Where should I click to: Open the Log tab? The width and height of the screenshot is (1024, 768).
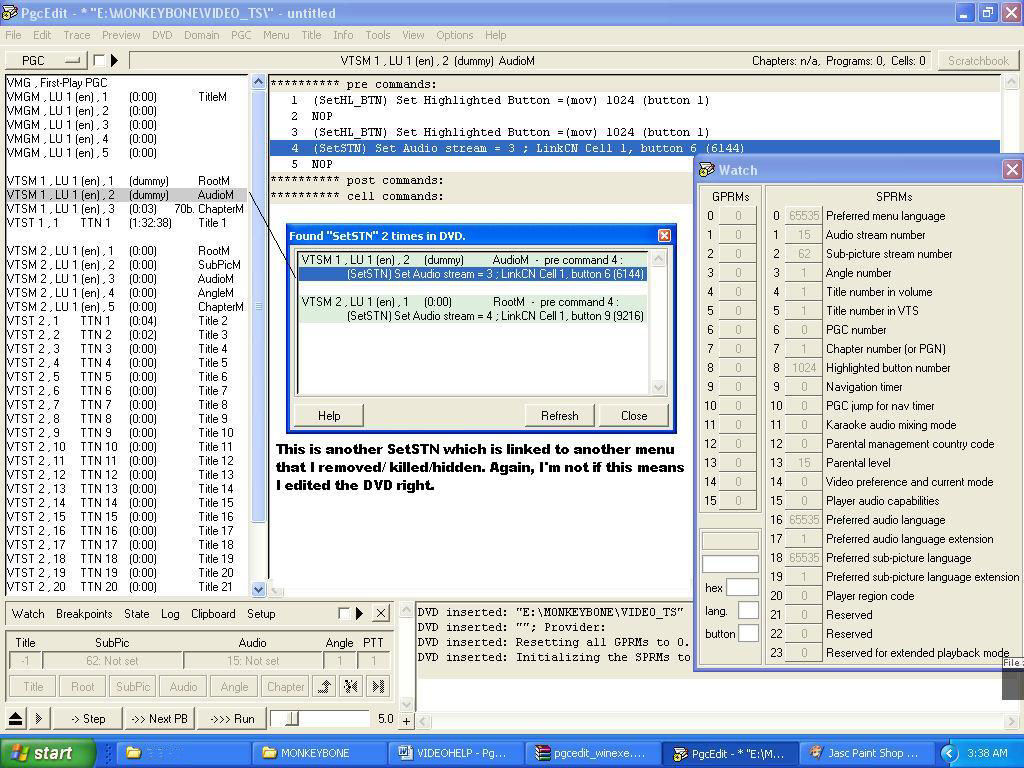(170, 614)
